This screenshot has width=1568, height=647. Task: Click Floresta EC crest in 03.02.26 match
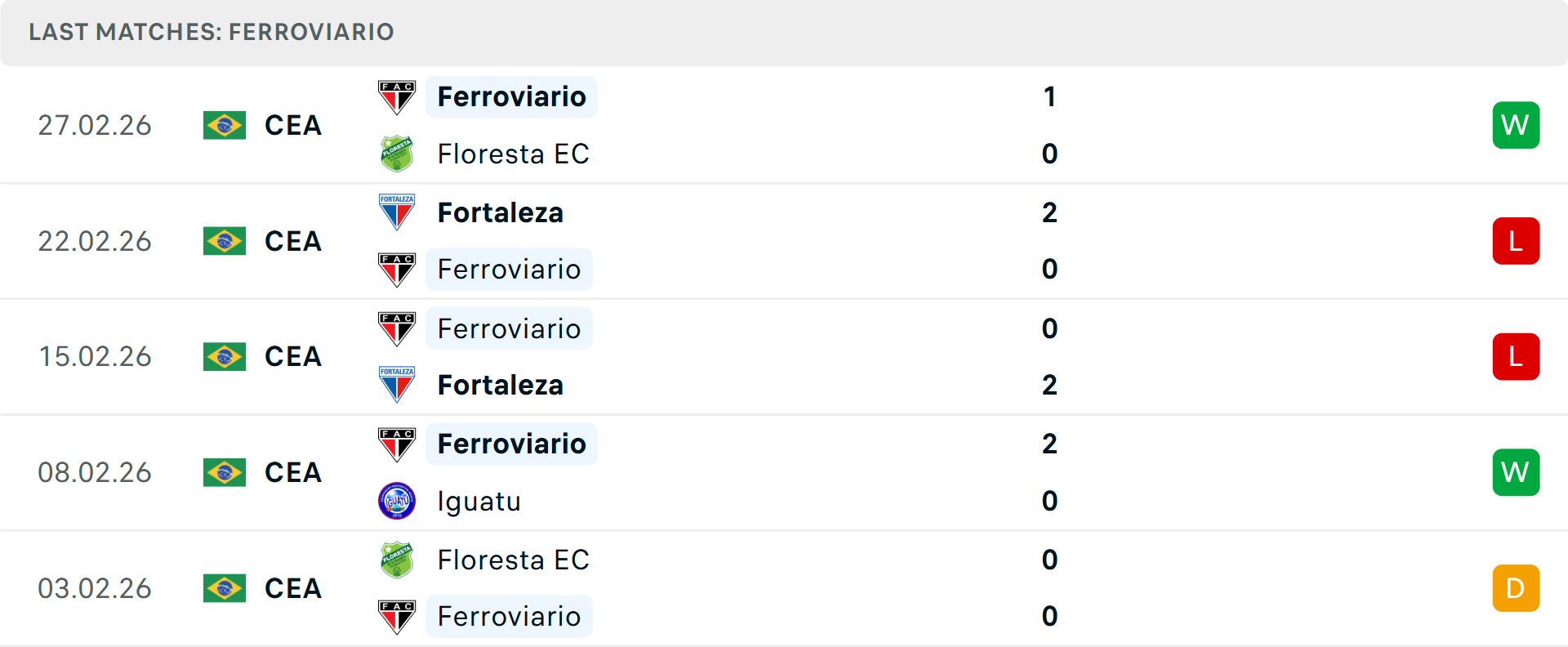coord(397,560)
